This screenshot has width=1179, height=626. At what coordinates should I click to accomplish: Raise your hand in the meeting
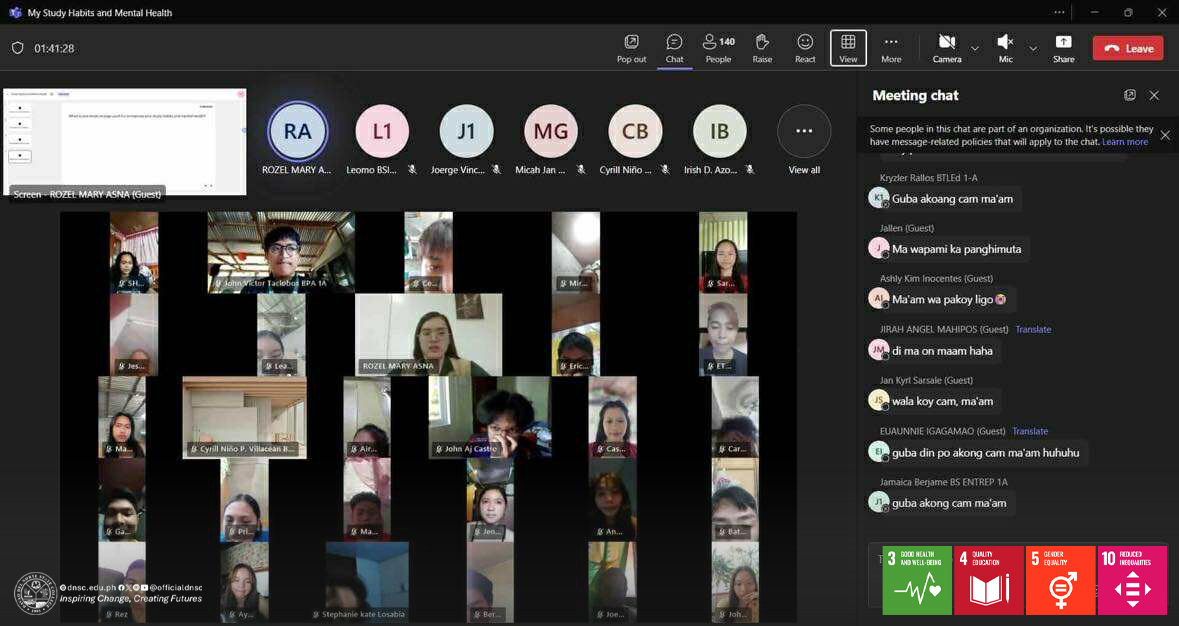[762, 47]
